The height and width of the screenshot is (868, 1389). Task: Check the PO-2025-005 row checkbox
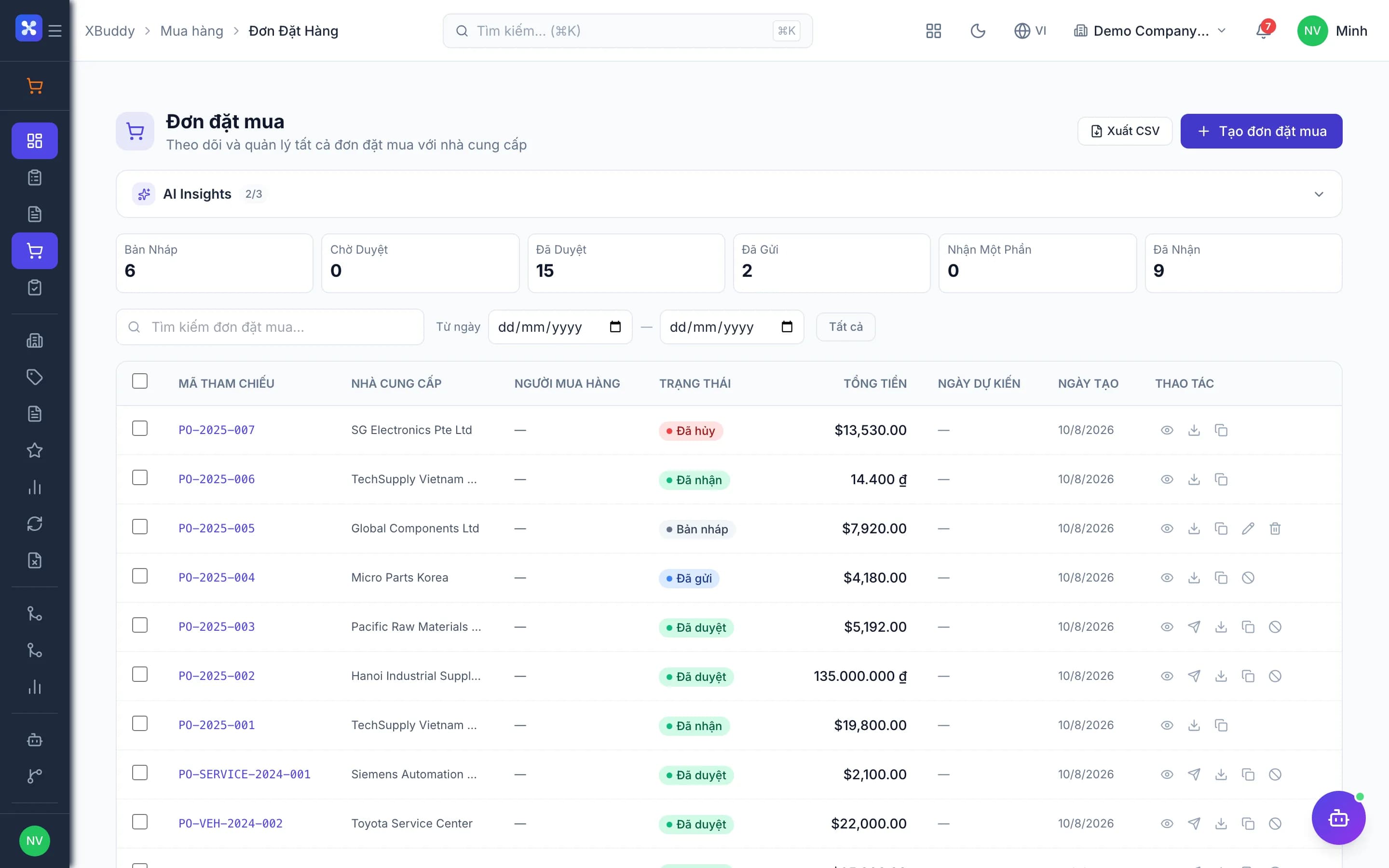click(x=139, y=527)
